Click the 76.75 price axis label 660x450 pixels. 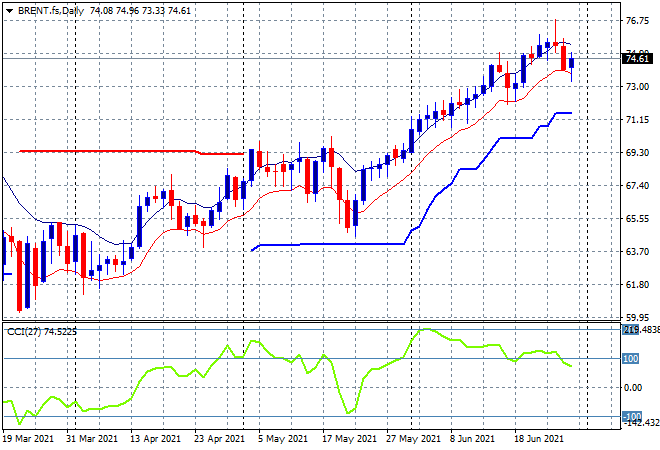click(637, 21)
